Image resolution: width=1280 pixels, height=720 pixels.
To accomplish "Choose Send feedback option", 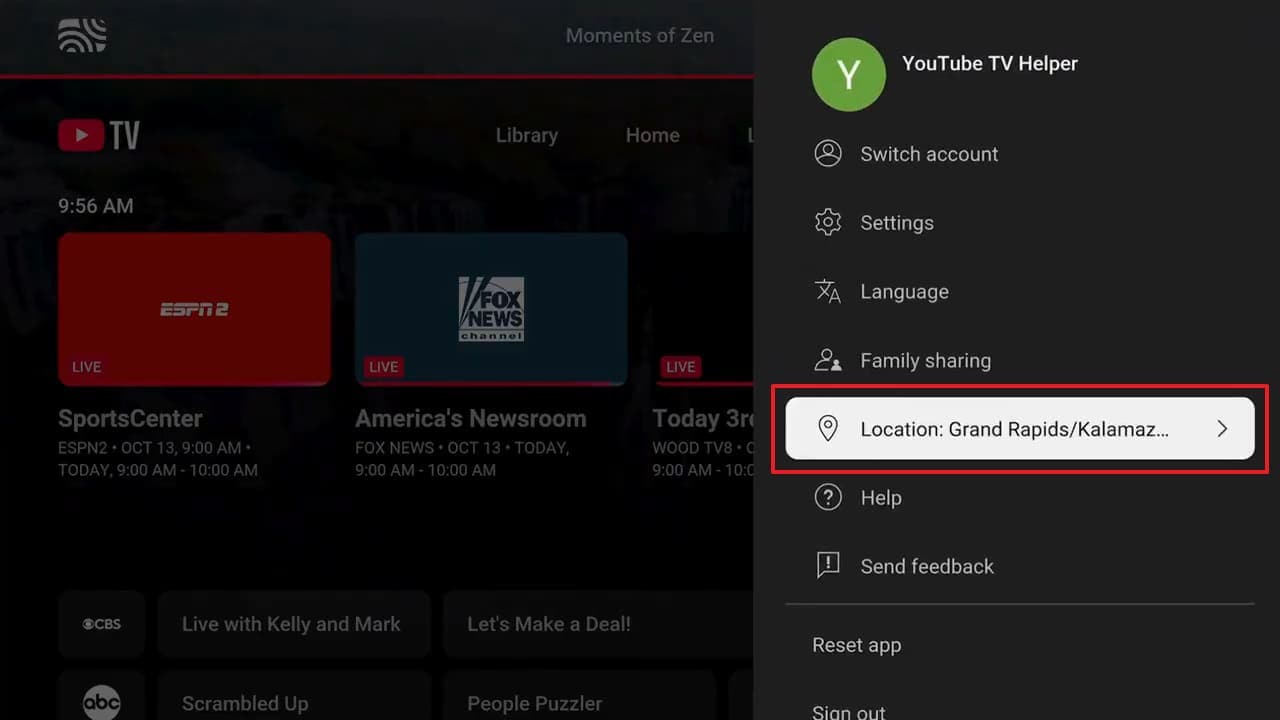I will [x=1020, y=566].
